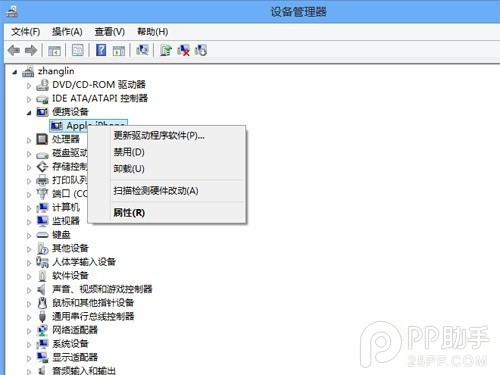Open the 查看(V) menu
This screenshot has height=375, width=500.
pos(110,32)
